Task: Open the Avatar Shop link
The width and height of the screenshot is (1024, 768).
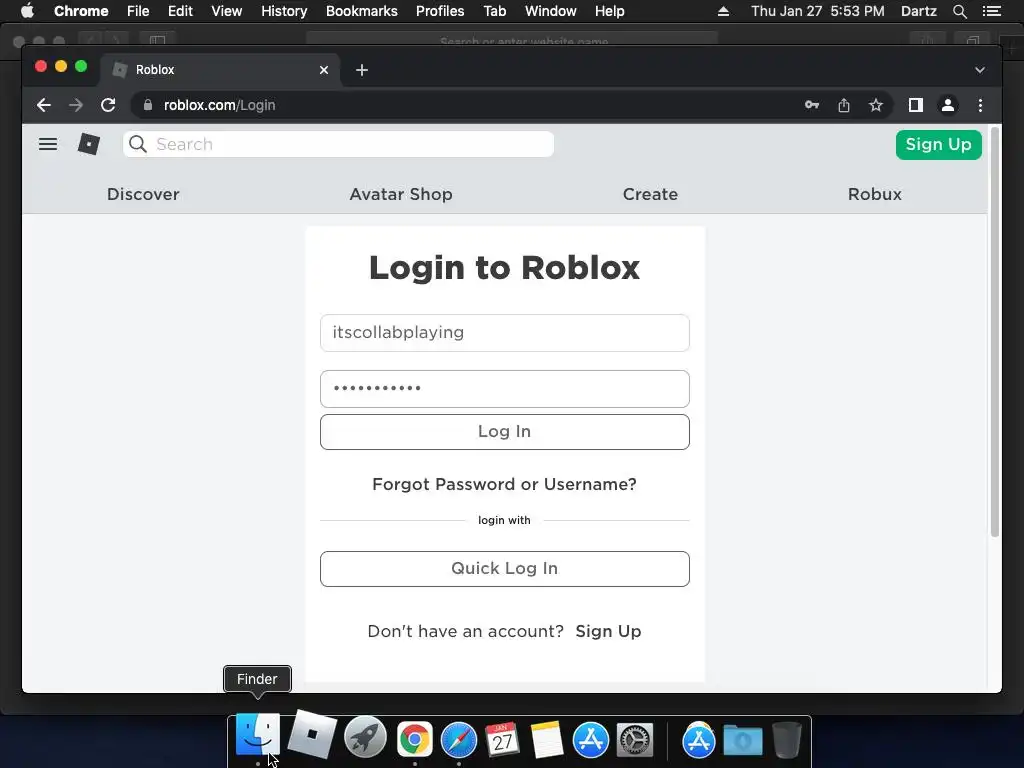Action: (401, 194)
